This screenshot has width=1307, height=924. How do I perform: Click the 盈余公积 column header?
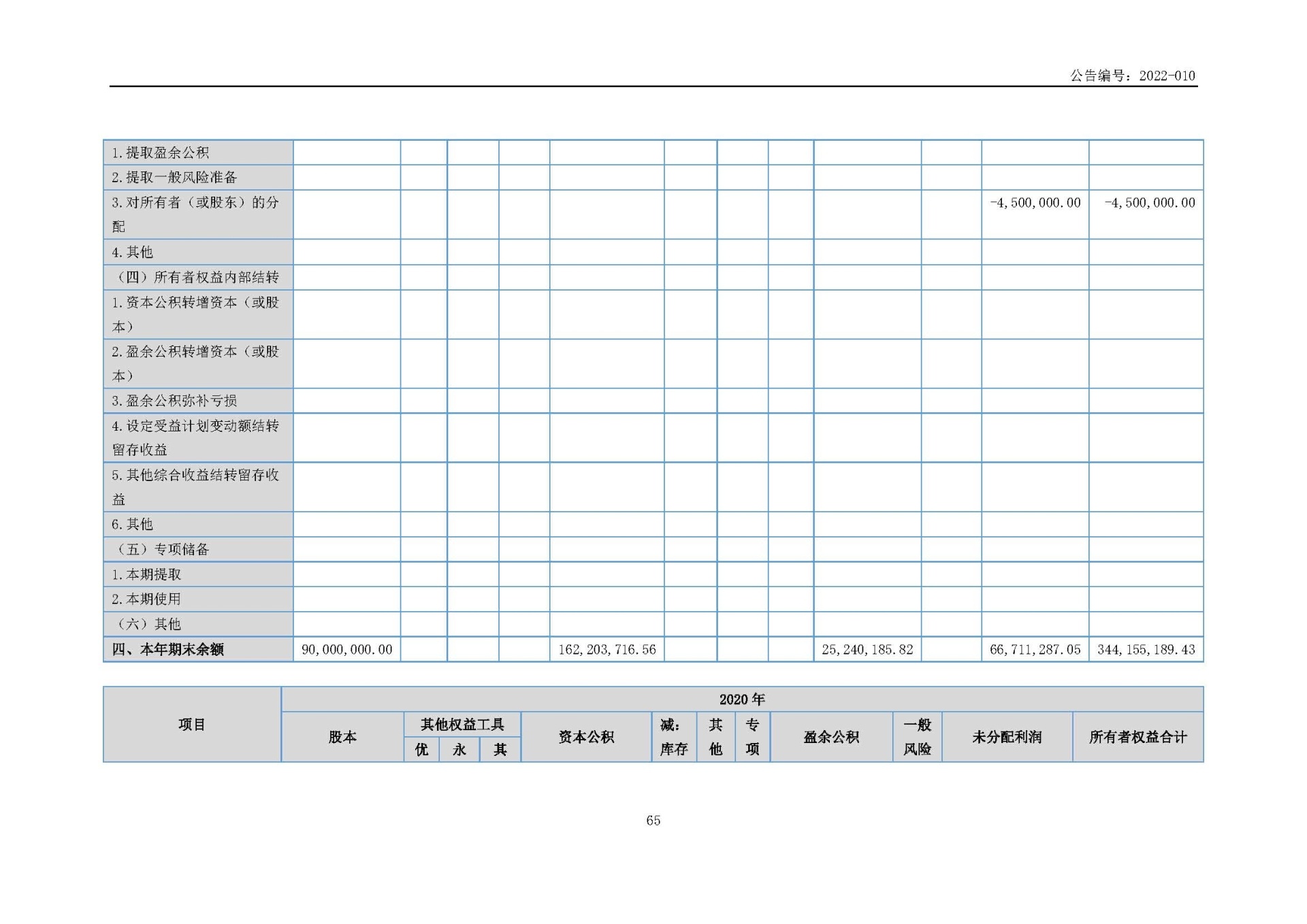tap(831, 737)
